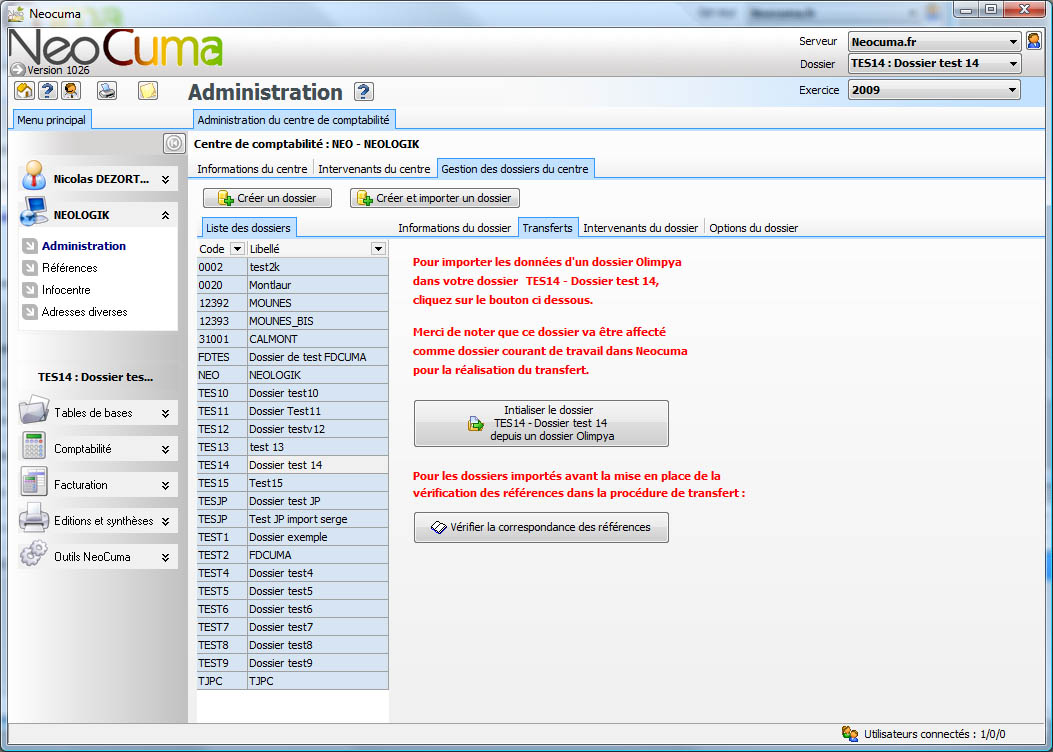Screen dimensions: 1053x752
Task: Click Vérifier la correspondance des références button
Action: click(x=541, y=528)
